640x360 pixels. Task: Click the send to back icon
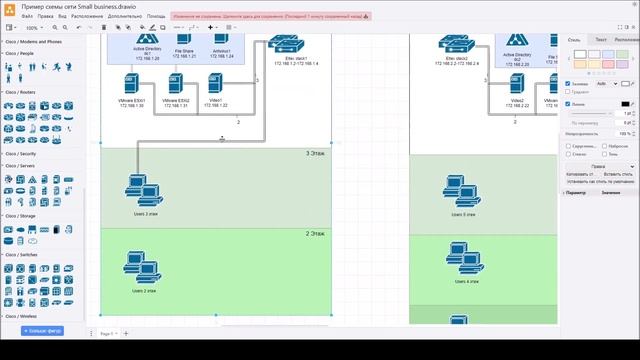click(128, 27)
